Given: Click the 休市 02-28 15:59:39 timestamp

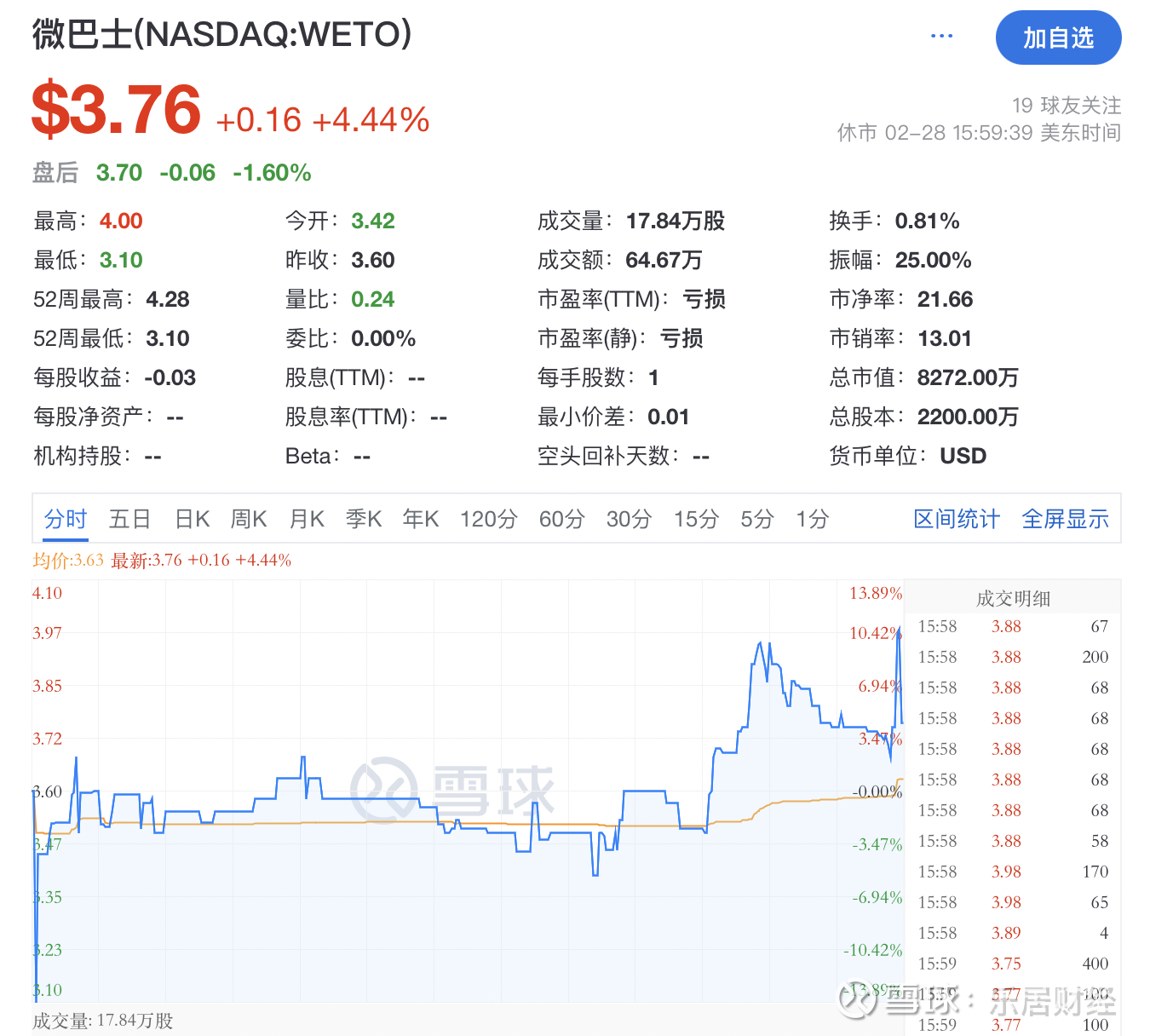Looking at the screenshot, I should 979,133.
